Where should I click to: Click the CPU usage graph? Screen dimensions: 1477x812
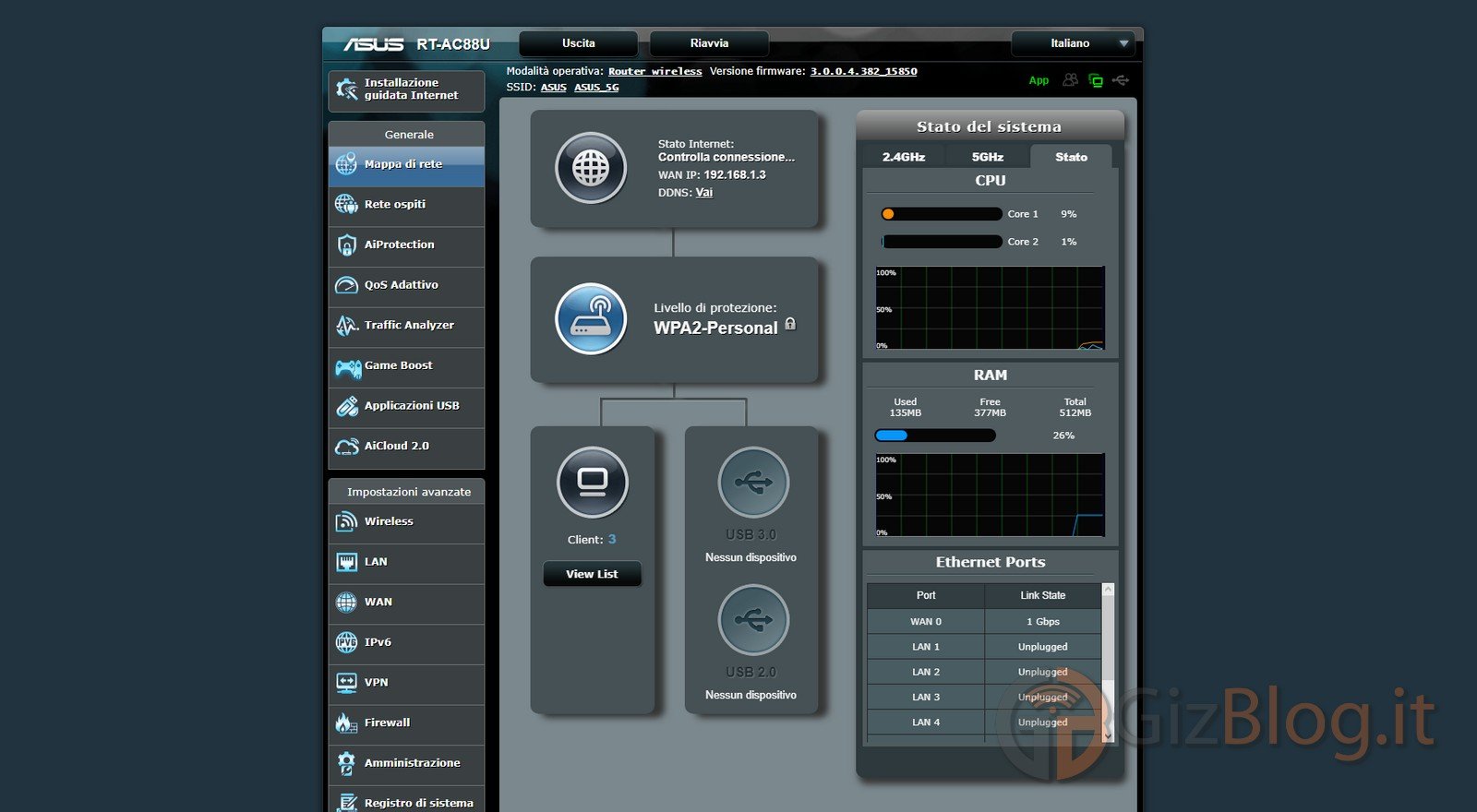tap(990, 308)
